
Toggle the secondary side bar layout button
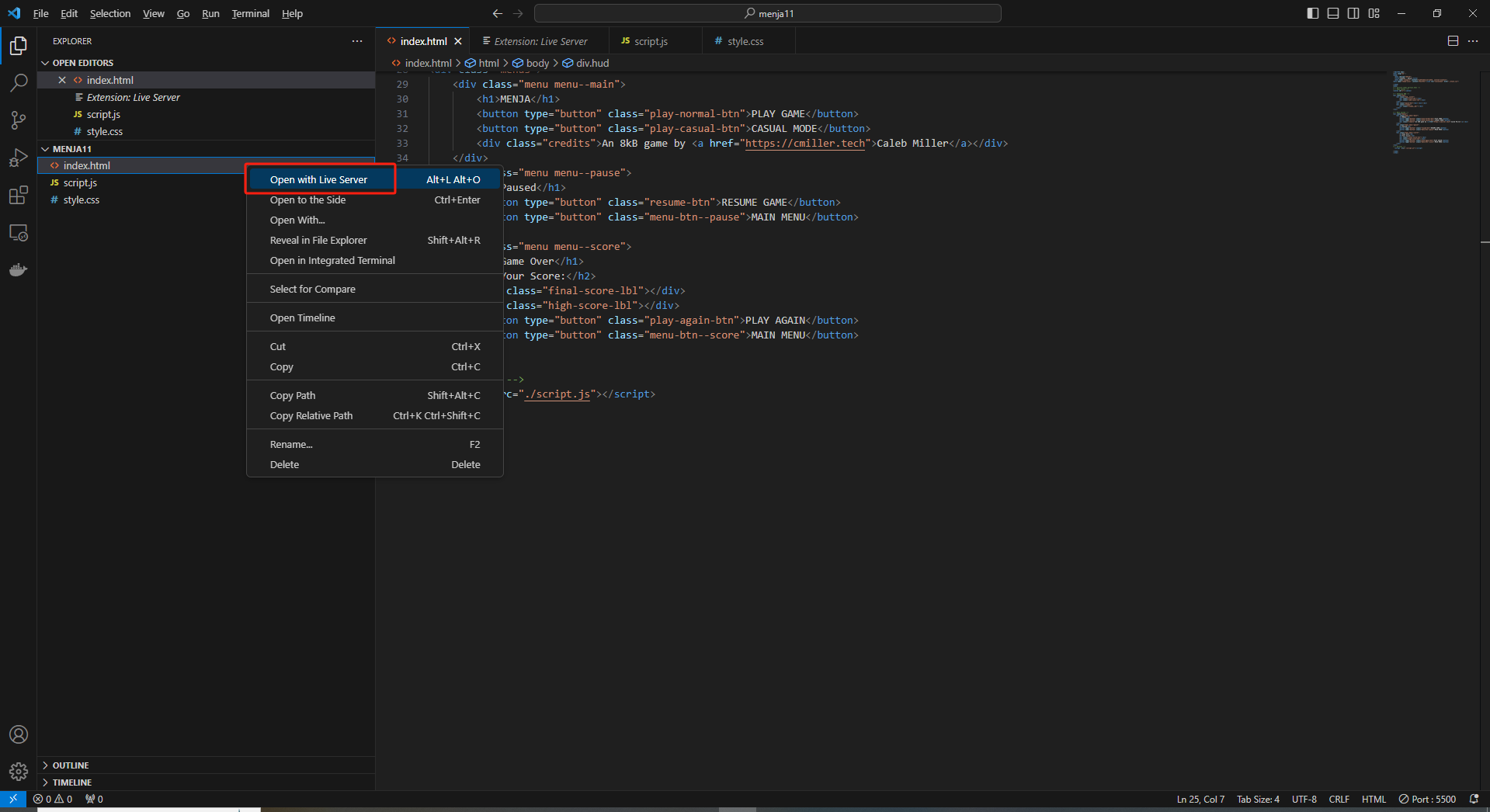tap(1353, 13)
